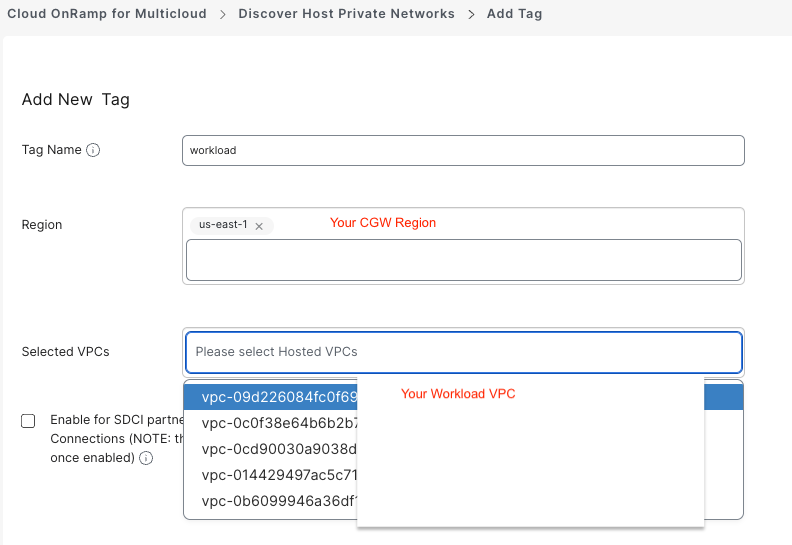
Task: Remove the us-east-1 region chip
Action: point(259,226)
